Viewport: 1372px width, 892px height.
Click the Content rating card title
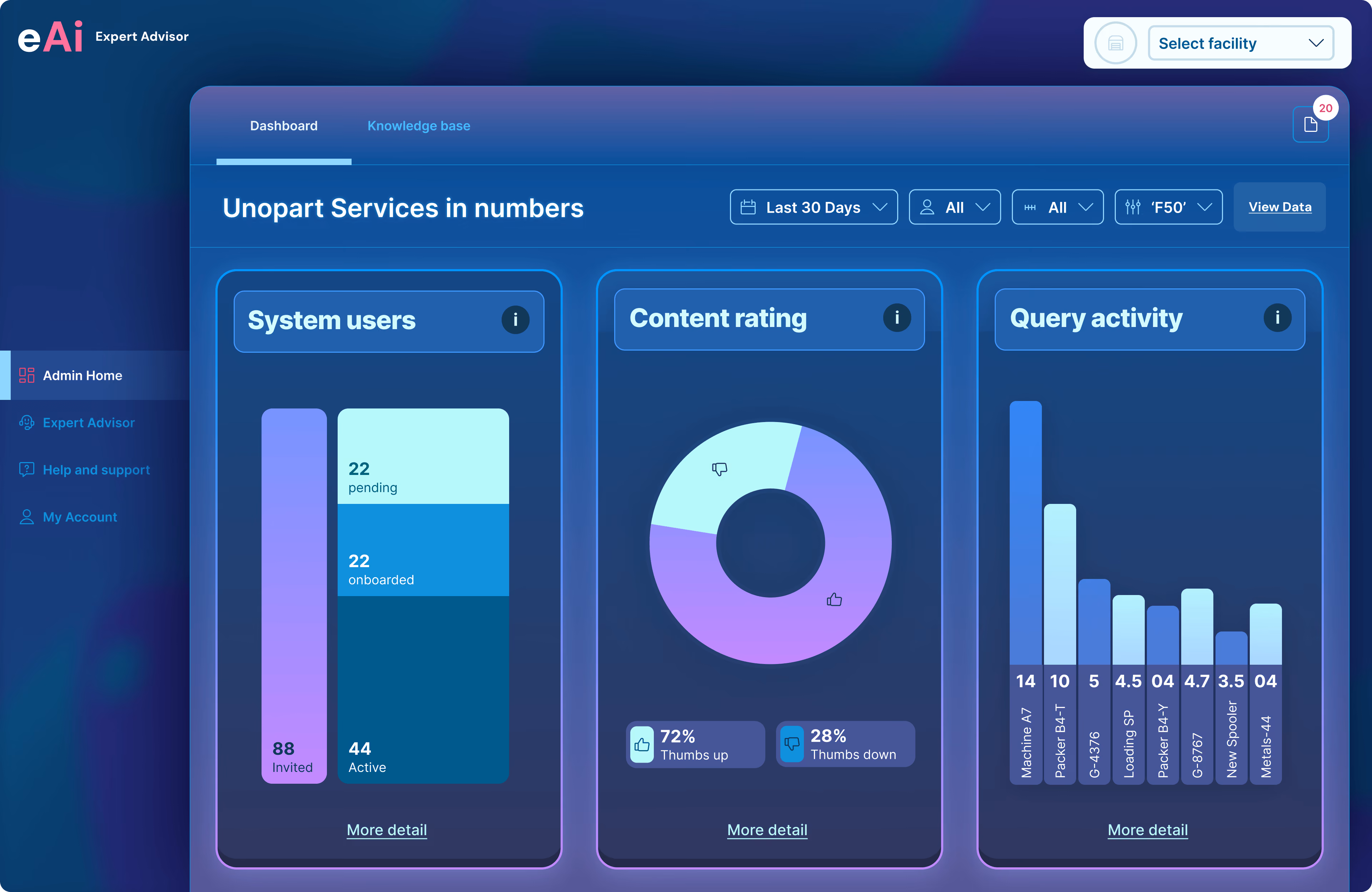point(718,318)
